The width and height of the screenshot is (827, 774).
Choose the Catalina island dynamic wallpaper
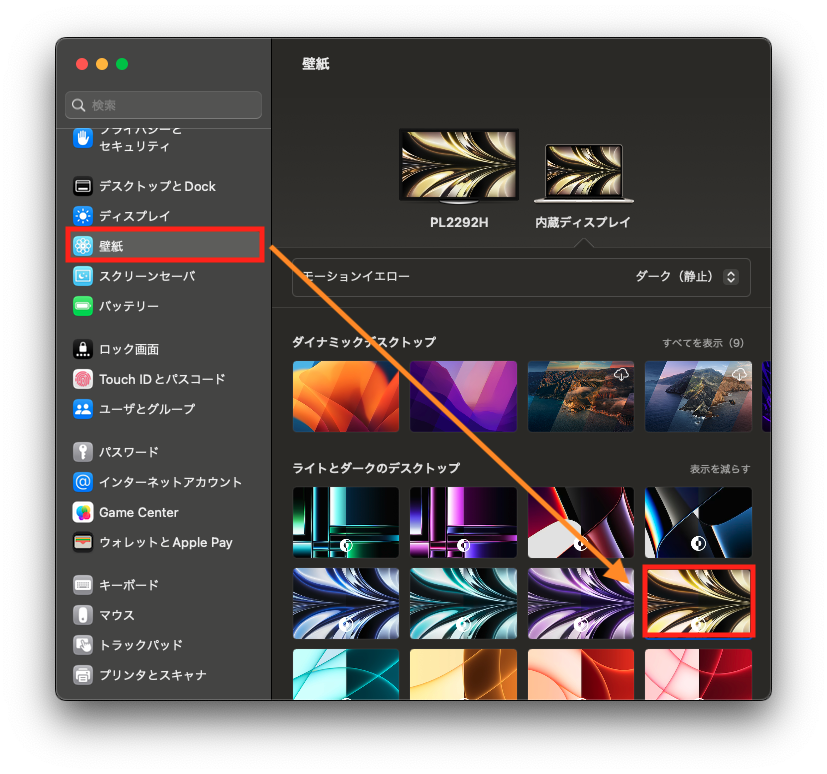(x=698, y=396)
